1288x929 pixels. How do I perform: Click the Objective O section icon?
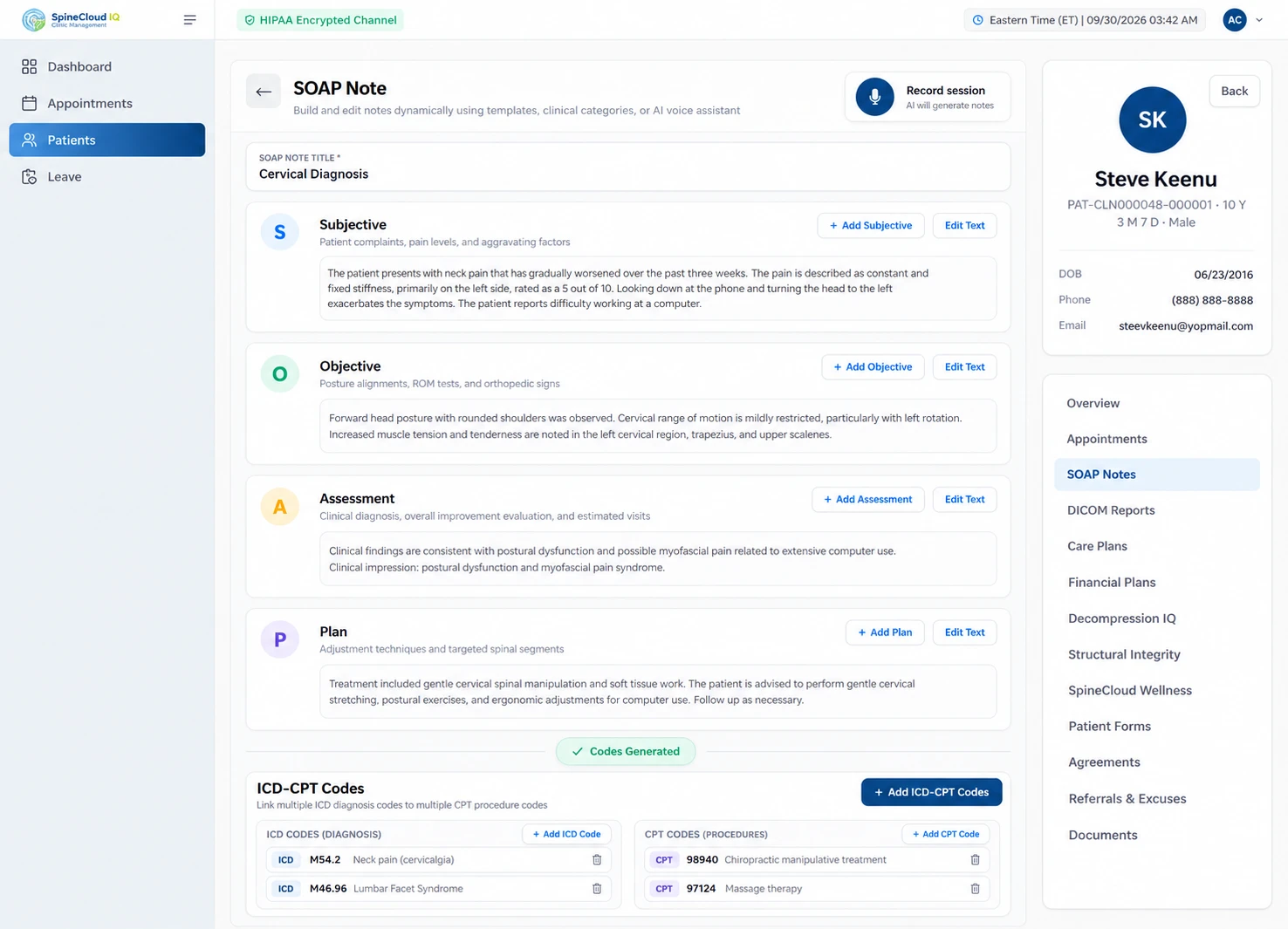click(x=280, y=373)
